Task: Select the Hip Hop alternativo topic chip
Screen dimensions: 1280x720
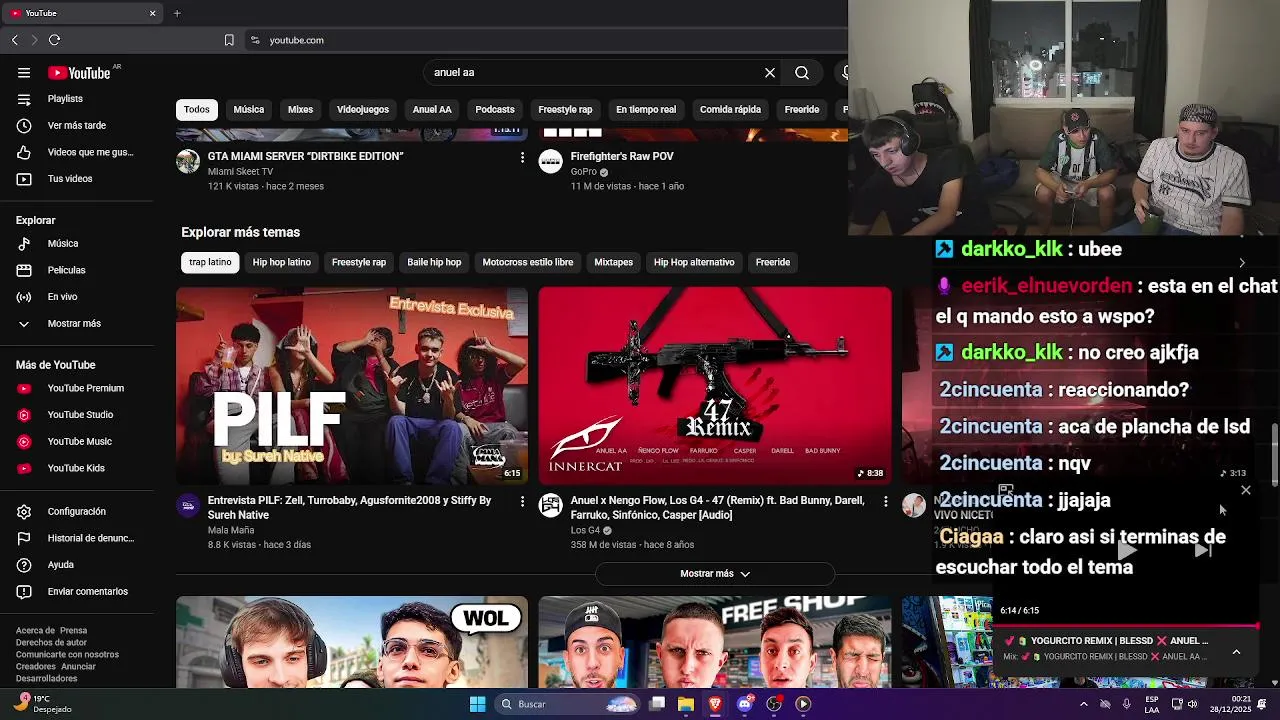Action: pos(694,262)
